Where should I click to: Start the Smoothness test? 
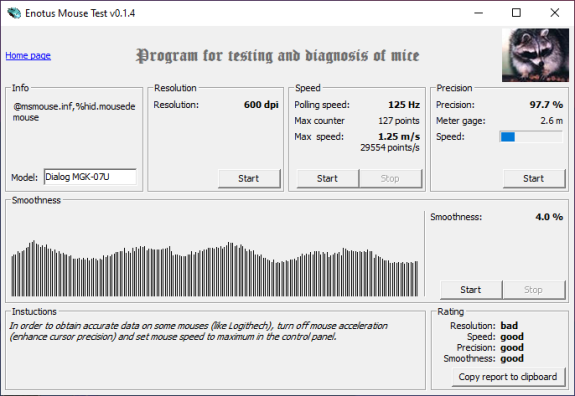click(471, 290)
